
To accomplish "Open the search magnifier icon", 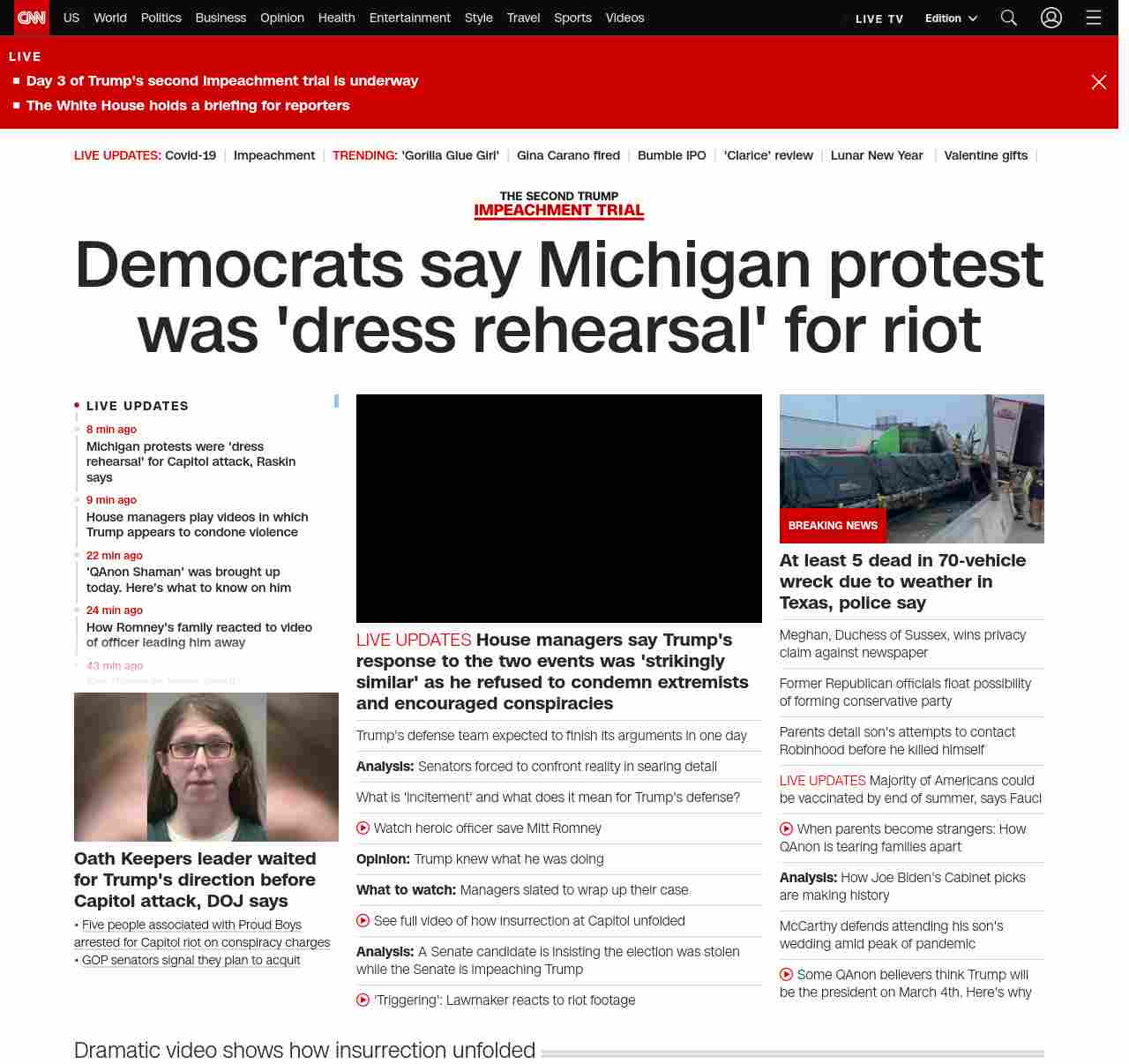I will click(1009, 18).
